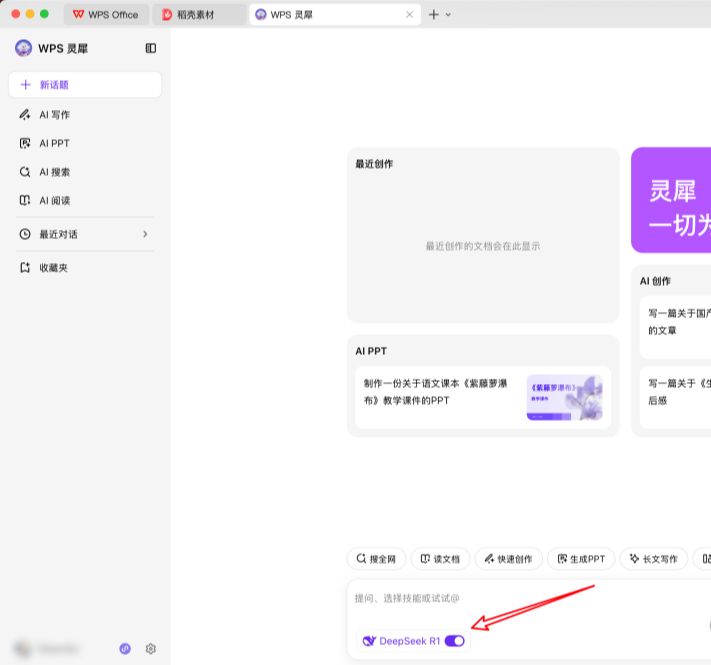Close the WPS 灵犀 tab
711x665 pixels.
[x=409, y=15]
